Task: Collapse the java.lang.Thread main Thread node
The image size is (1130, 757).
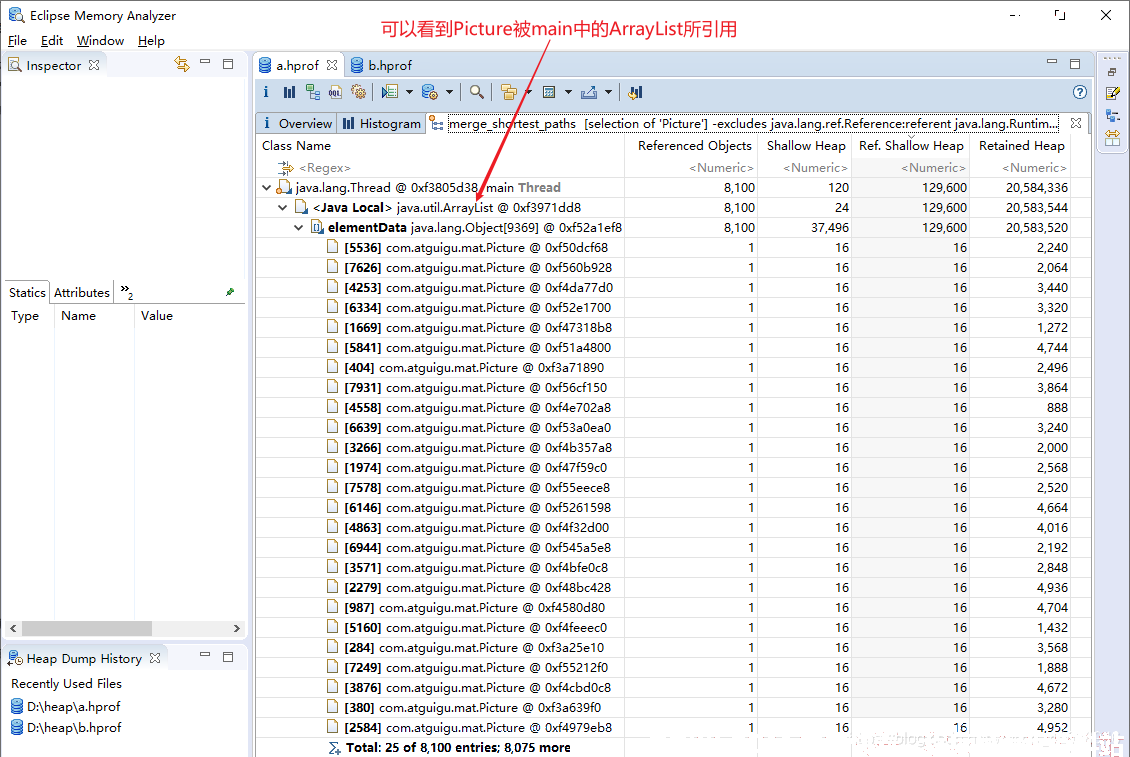Action: click(267, 187)
